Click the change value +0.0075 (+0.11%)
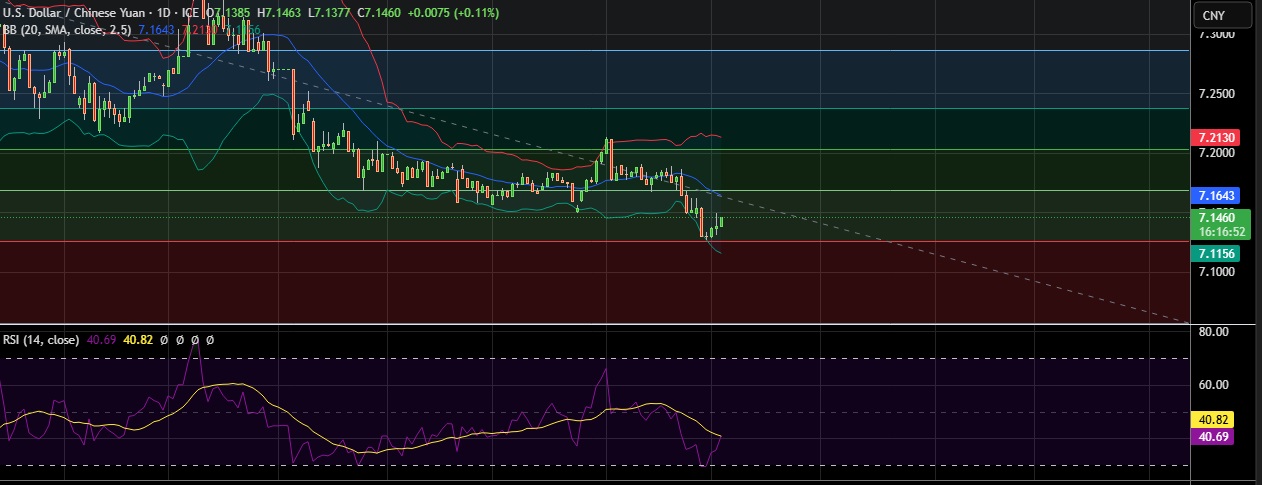This screenshot has width=1262, height=485. pos(451,13)
